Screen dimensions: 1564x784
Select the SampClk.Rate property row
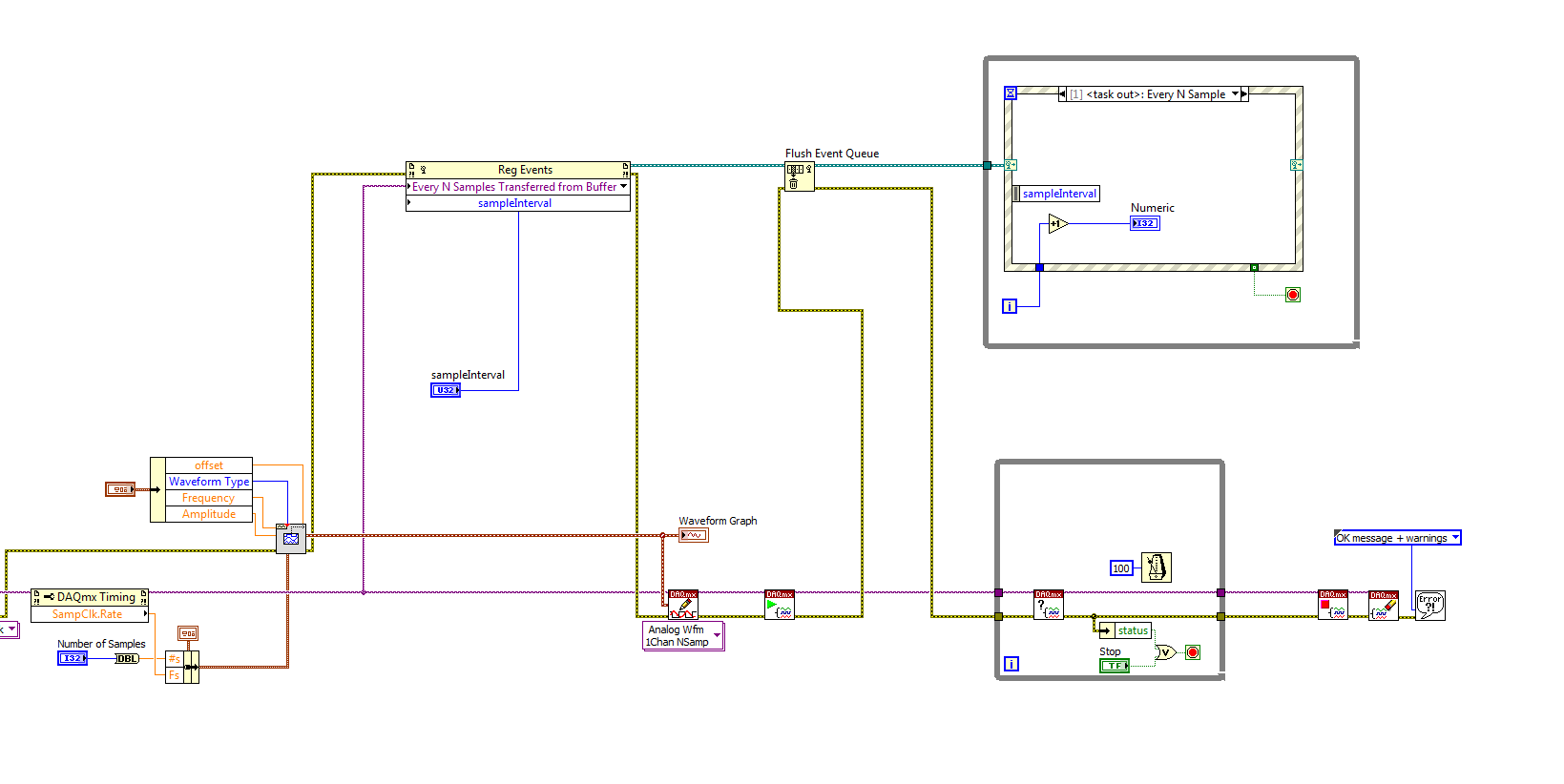[90, 614]
